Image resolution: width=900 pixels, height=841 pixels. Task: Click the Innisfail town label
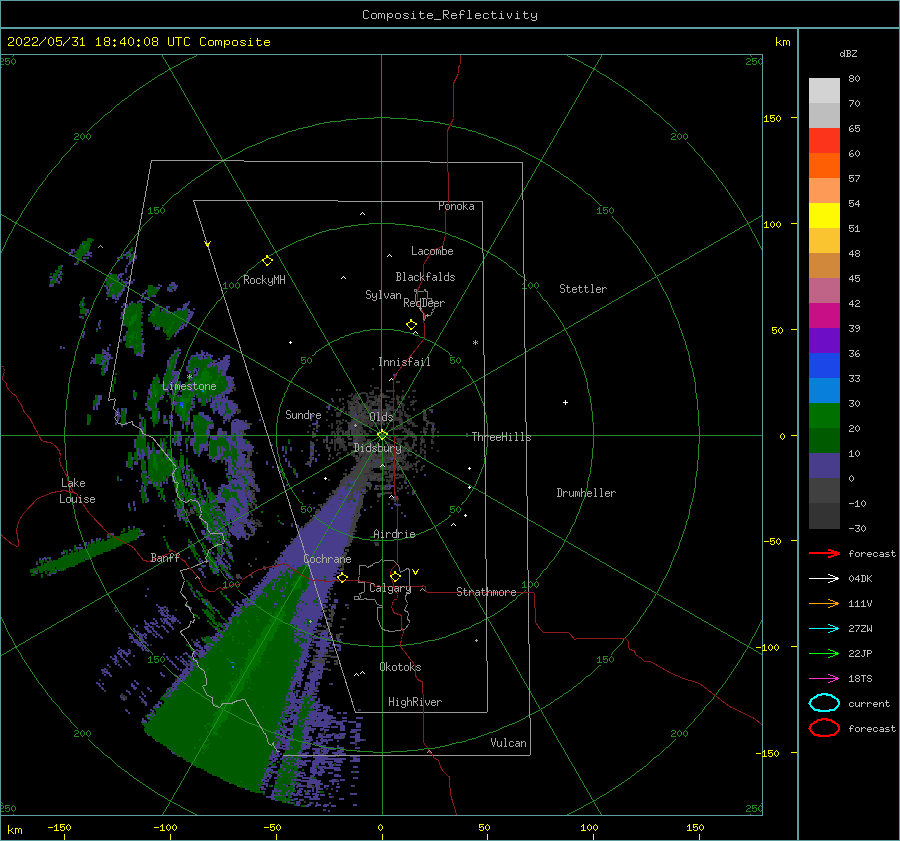[404, 362]
